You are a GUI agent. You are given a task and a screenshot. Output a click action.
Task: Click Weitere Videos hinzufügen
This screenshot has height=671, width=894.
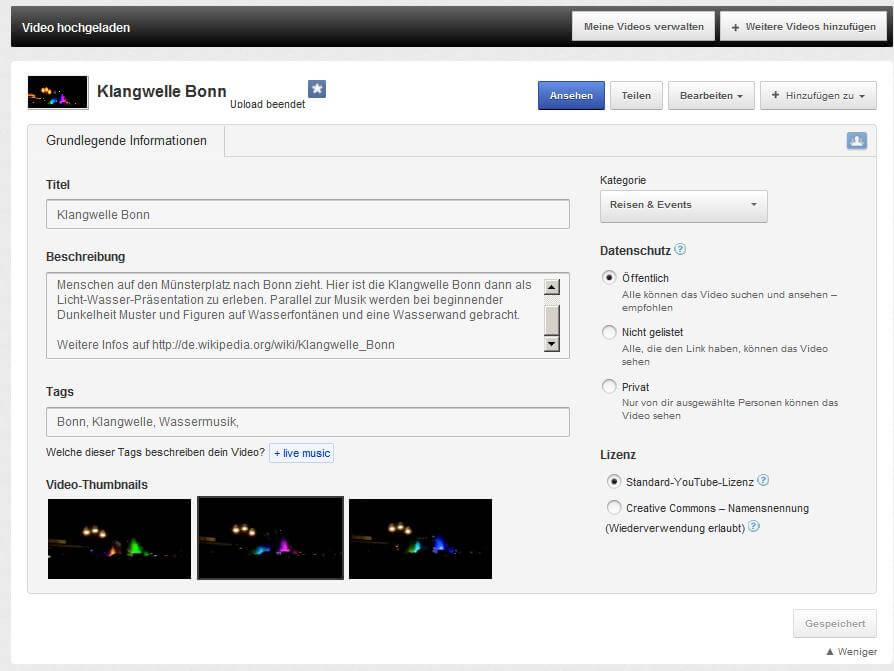(804, 27)
